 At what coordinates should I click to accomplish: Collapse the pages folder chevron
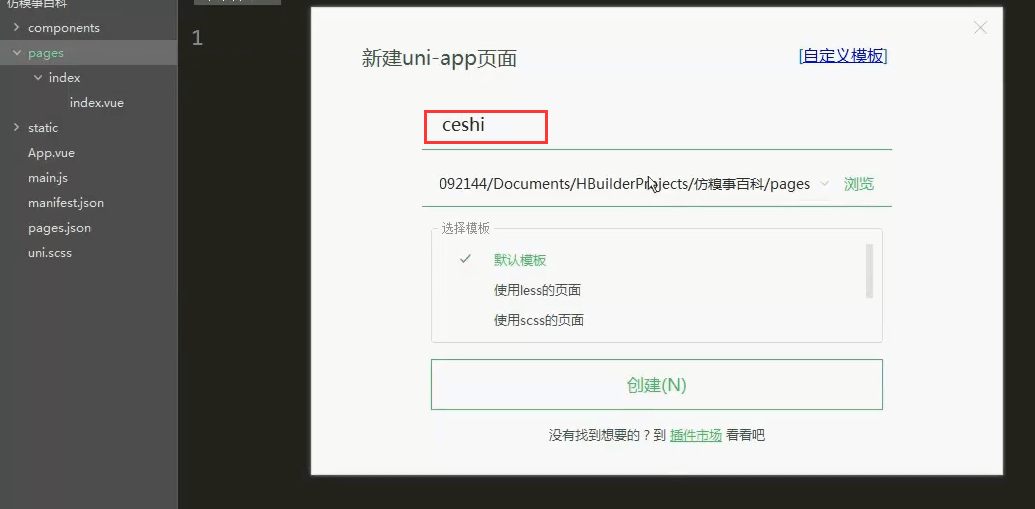pos(17,53)
